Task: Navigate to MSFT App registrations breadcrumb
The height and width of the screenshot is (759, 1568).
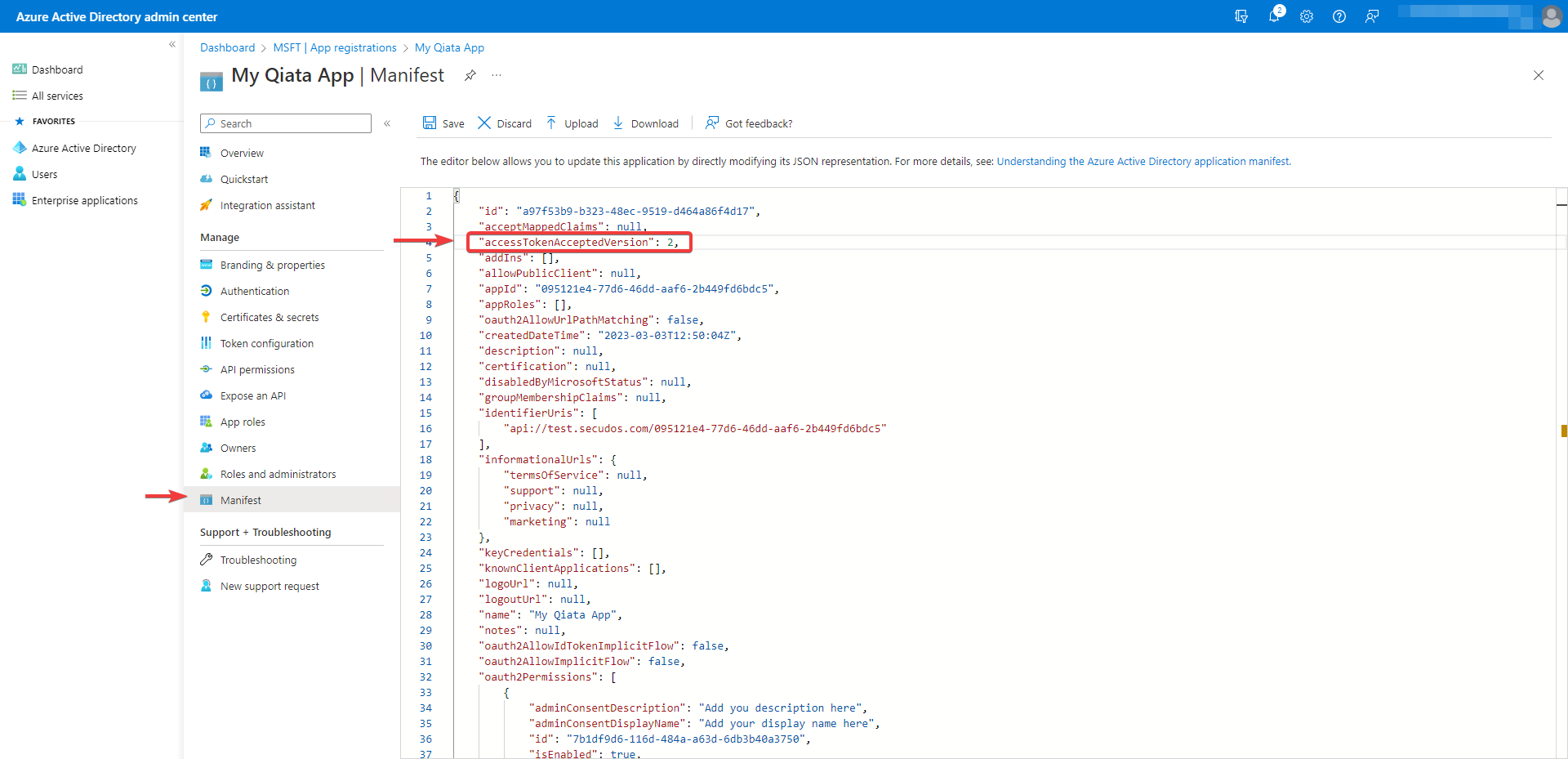Action: (335, 47)
